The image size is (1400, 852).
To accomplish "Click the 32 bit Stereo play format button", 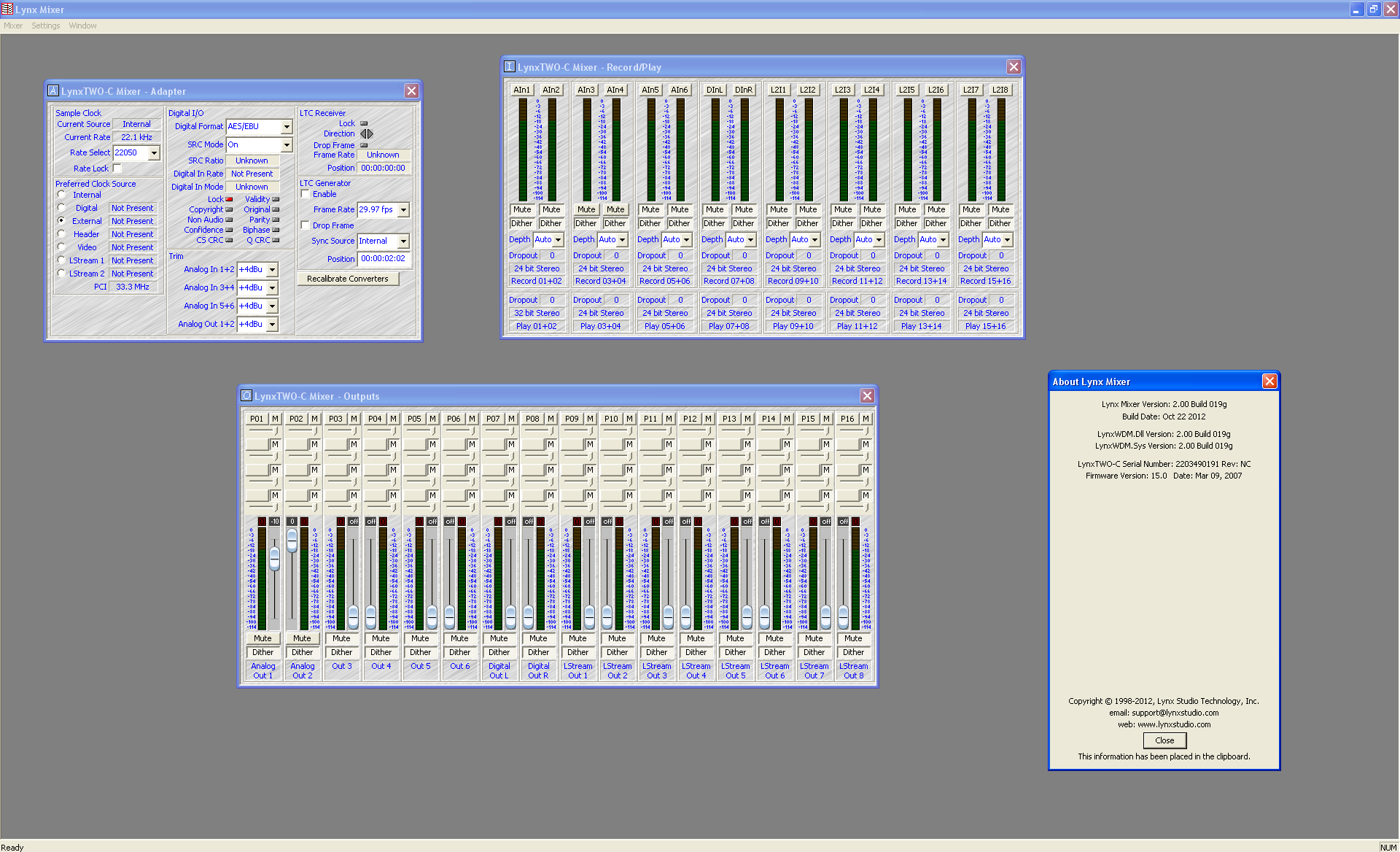I will [x=537, y=313].
